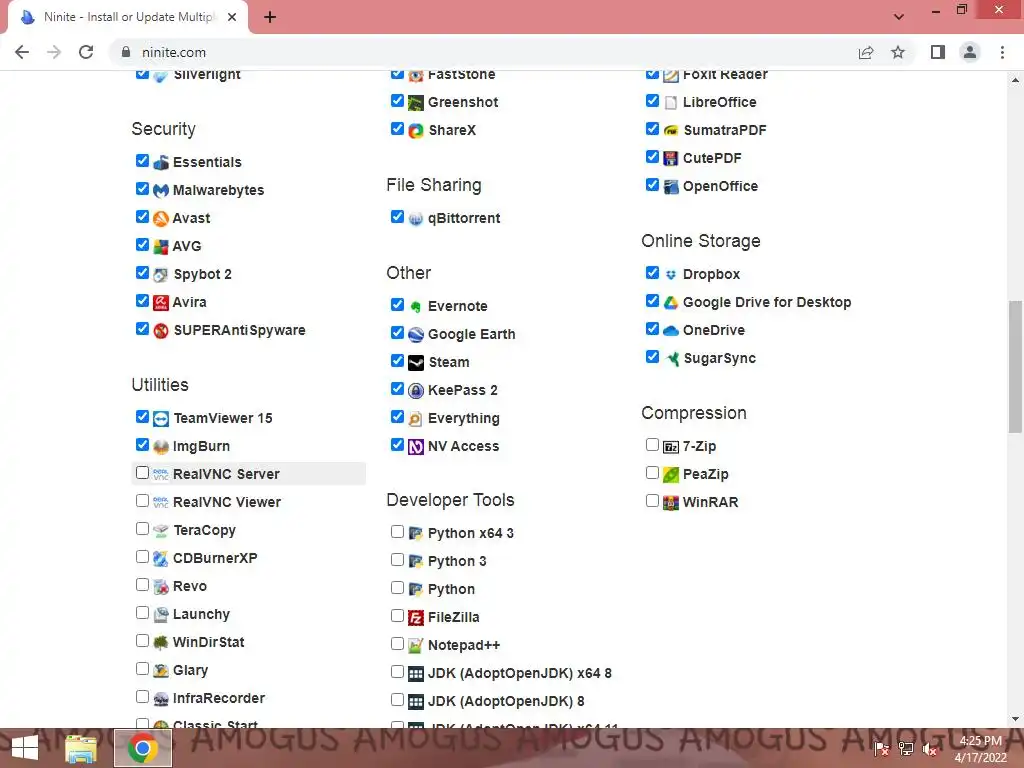Click the ImgBurn icon
This screenshot has height=768, width=1024.
click(x=161, y=446)
